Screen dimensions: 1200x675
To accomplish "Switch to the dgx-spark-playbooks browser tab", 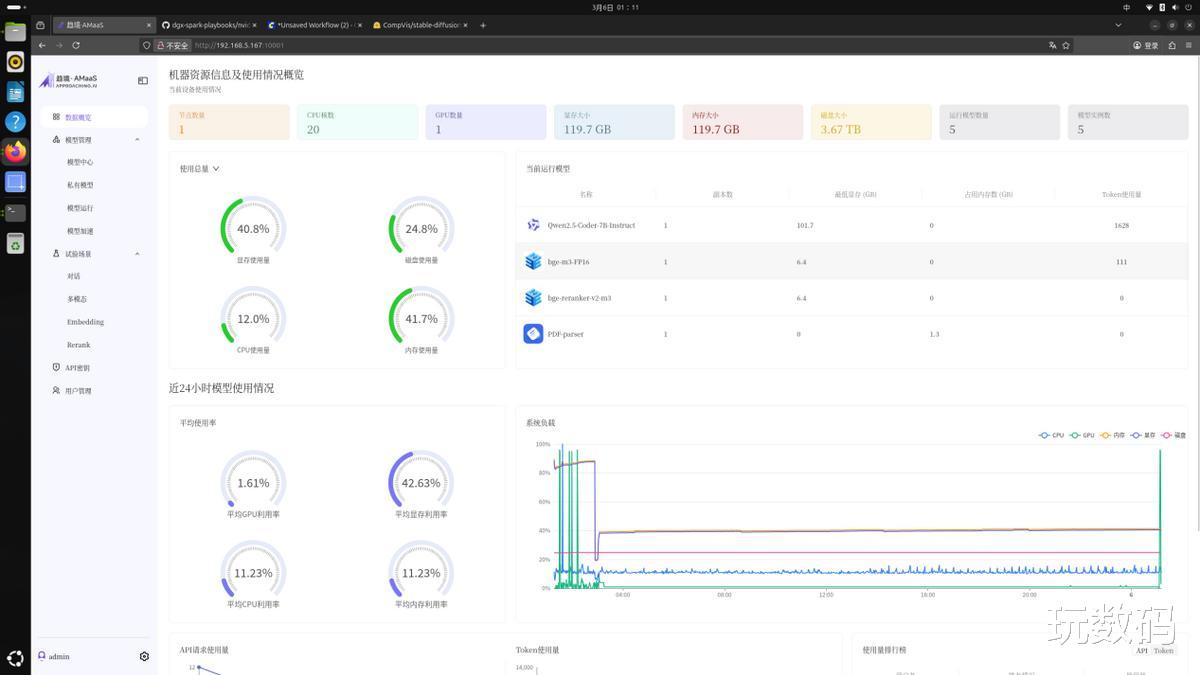I will tap(205, 24).
